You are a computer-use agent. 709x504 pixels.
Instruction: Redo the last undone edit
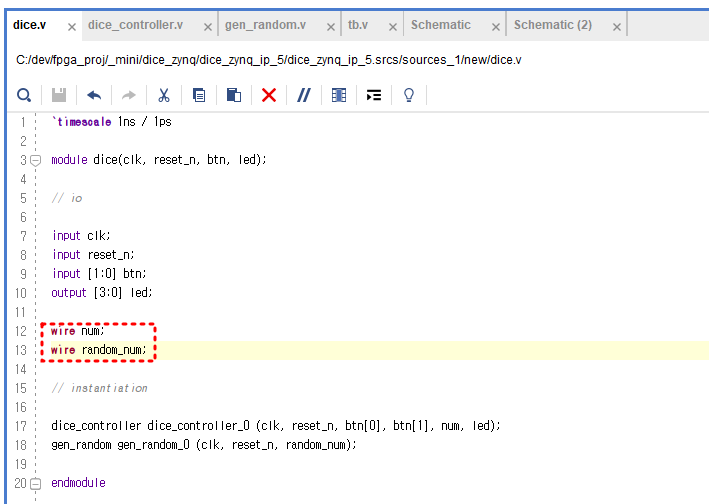(x=129, y=95)
